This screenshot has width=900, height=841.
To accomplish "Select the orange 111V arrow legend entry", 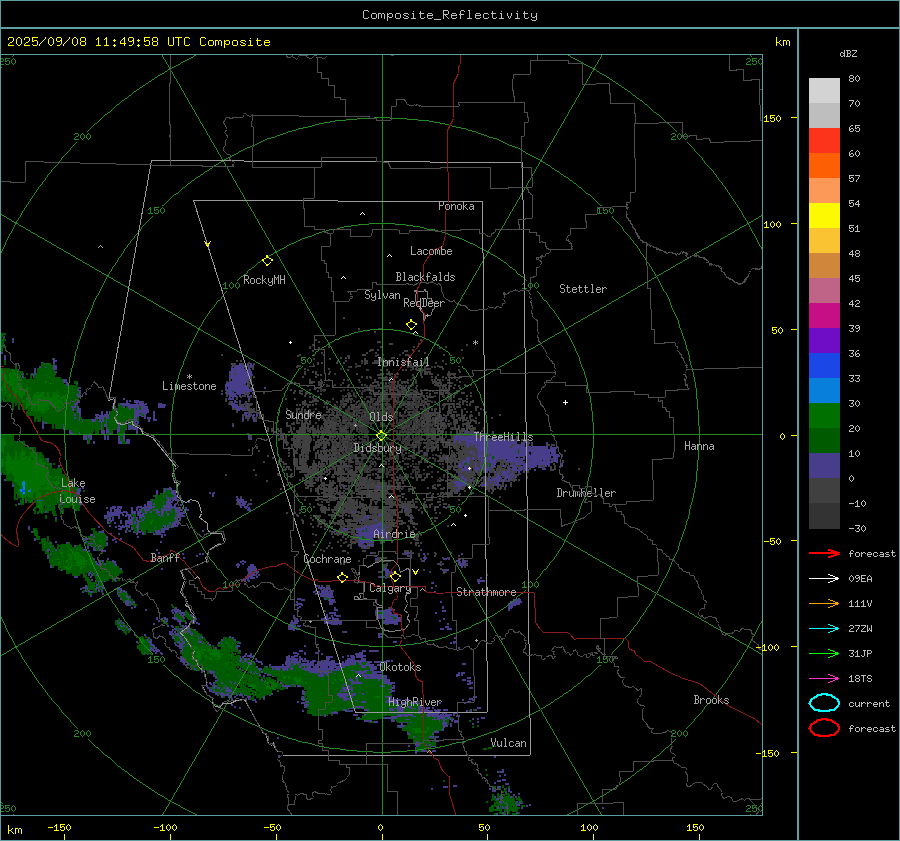I will (x=824, y=603).
